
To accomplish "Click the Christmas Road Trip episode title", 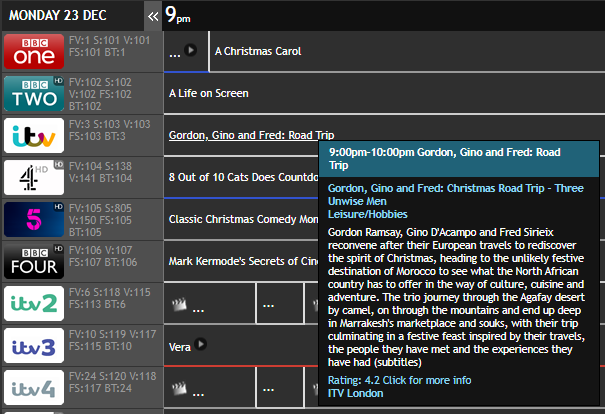I will 456,195.
